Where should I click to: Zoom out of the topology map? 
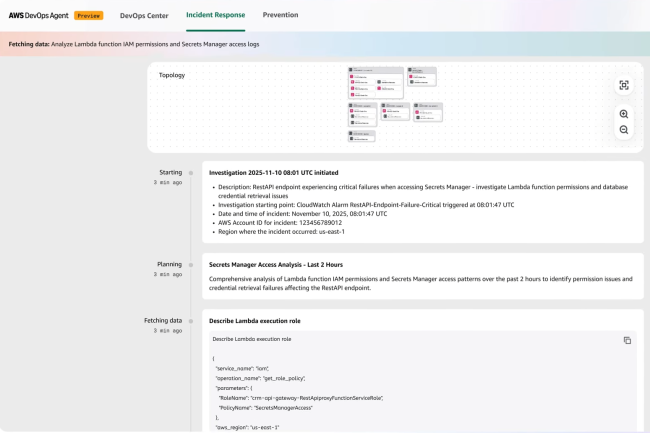(624, 130)
